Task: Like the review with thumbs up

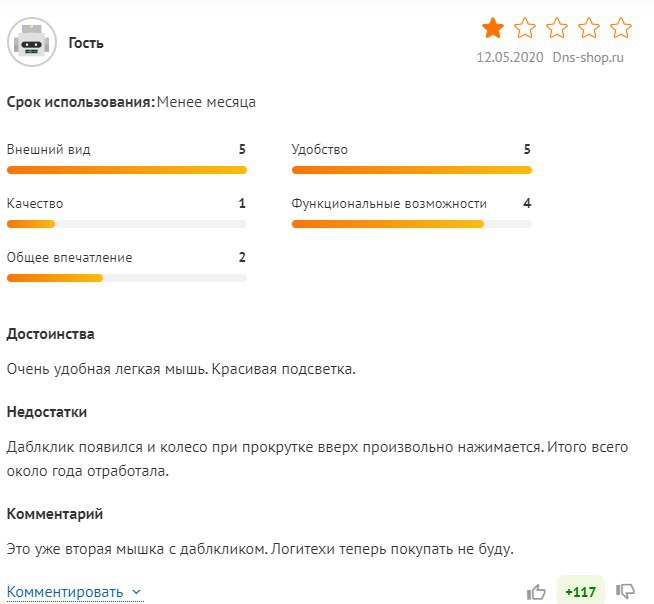Action: 537,591
